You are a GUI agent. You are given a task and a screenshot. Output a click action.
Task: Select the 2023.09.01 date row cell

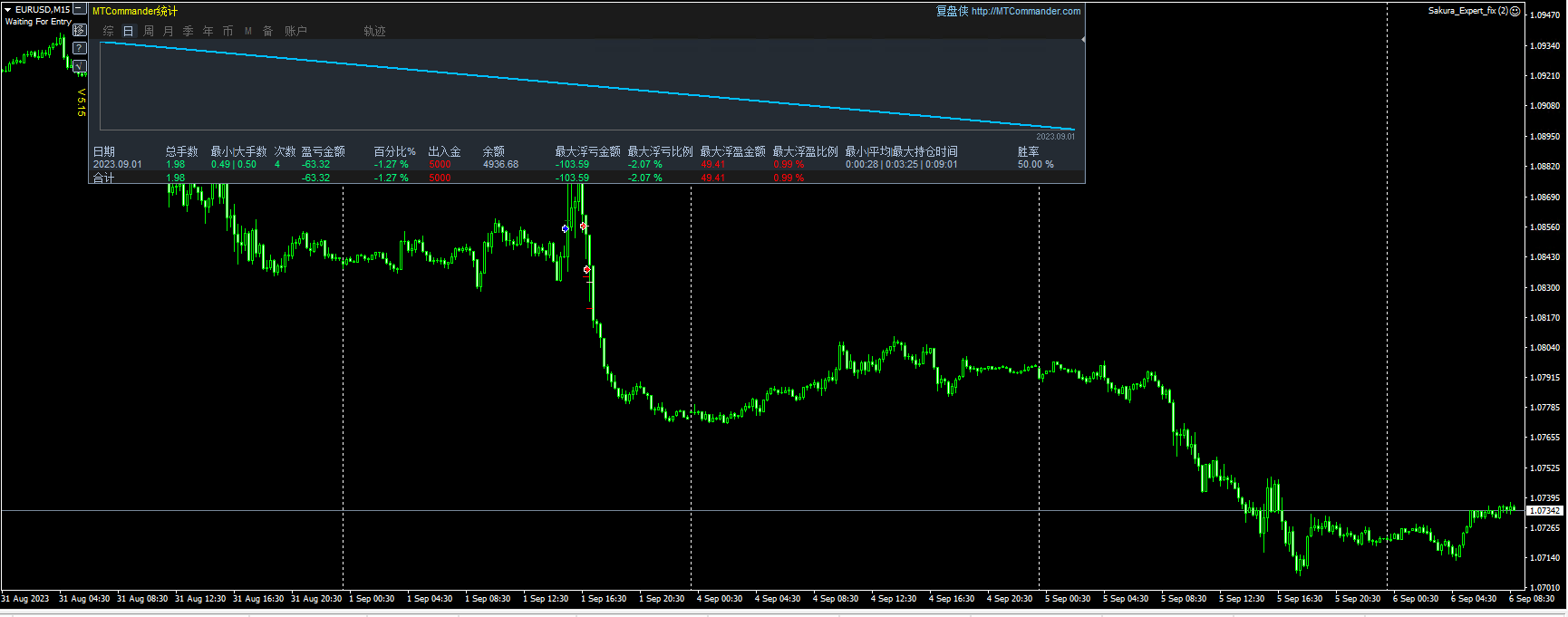pyautogui.click(x=118, y=165)
